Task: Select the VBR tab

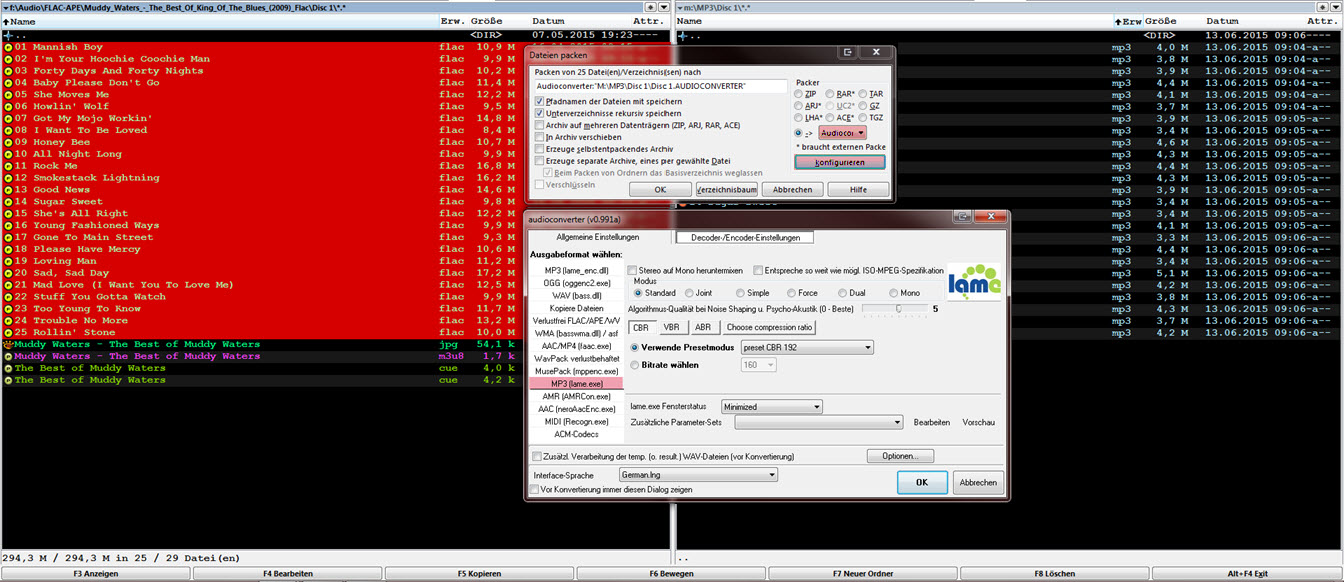Action: click(x=671, y=327)
